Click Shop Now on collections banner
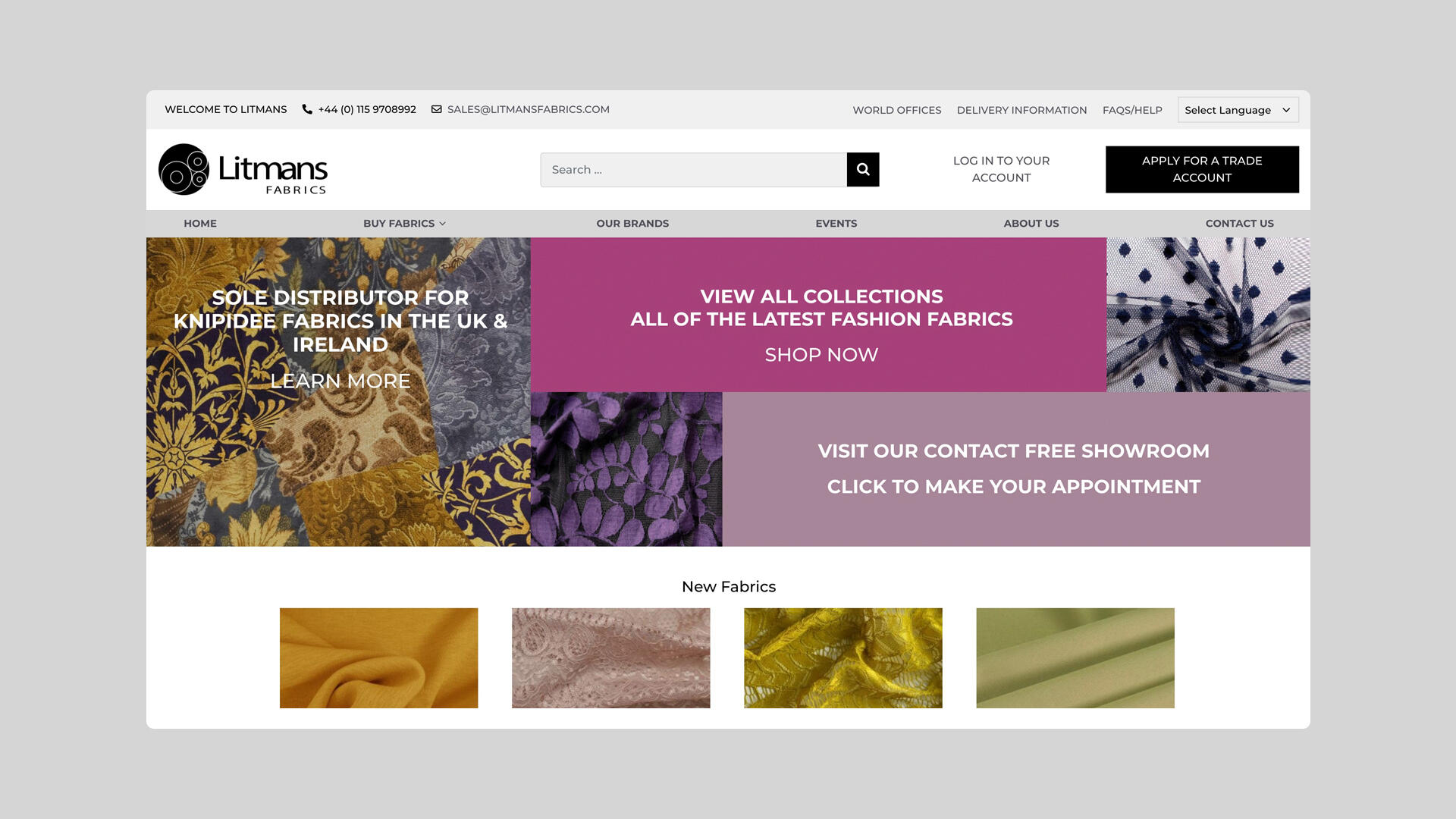The image size is (1456, 819). pos(821,355)
